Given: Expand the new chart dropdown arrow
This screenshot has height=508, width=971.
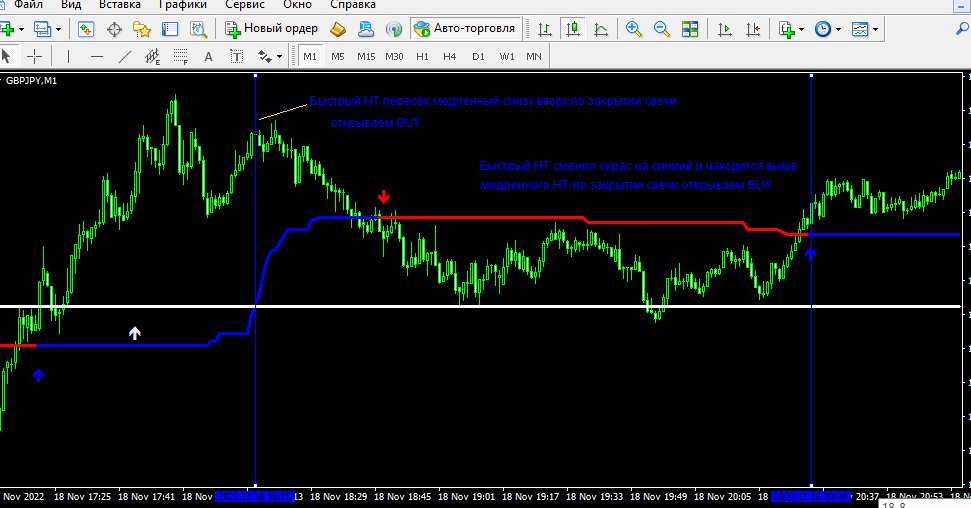Looking at the screenshot, I should point(21,29).
